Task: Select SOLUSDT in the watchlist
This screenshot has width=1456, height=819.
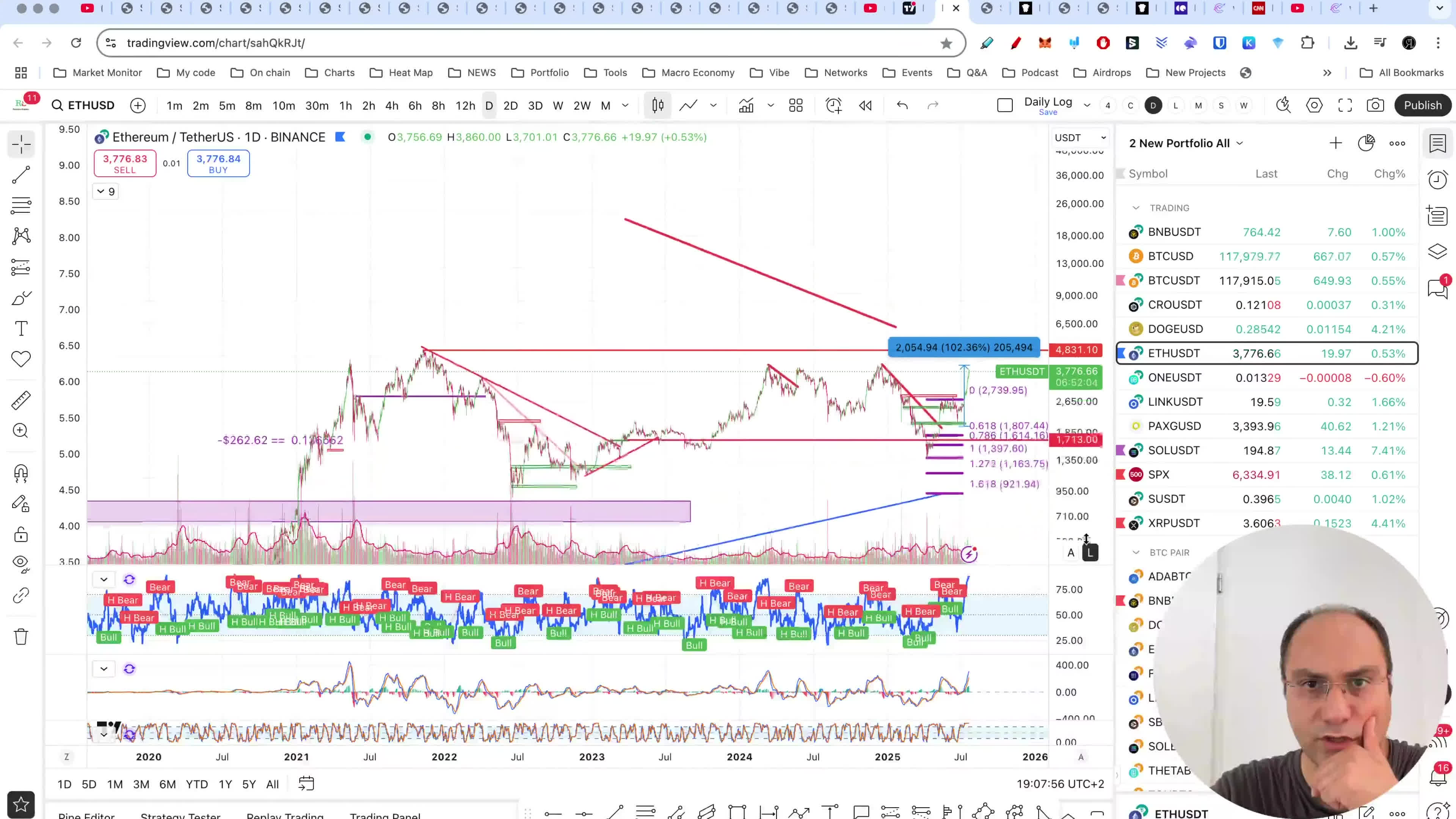Action: (1174, 450)
